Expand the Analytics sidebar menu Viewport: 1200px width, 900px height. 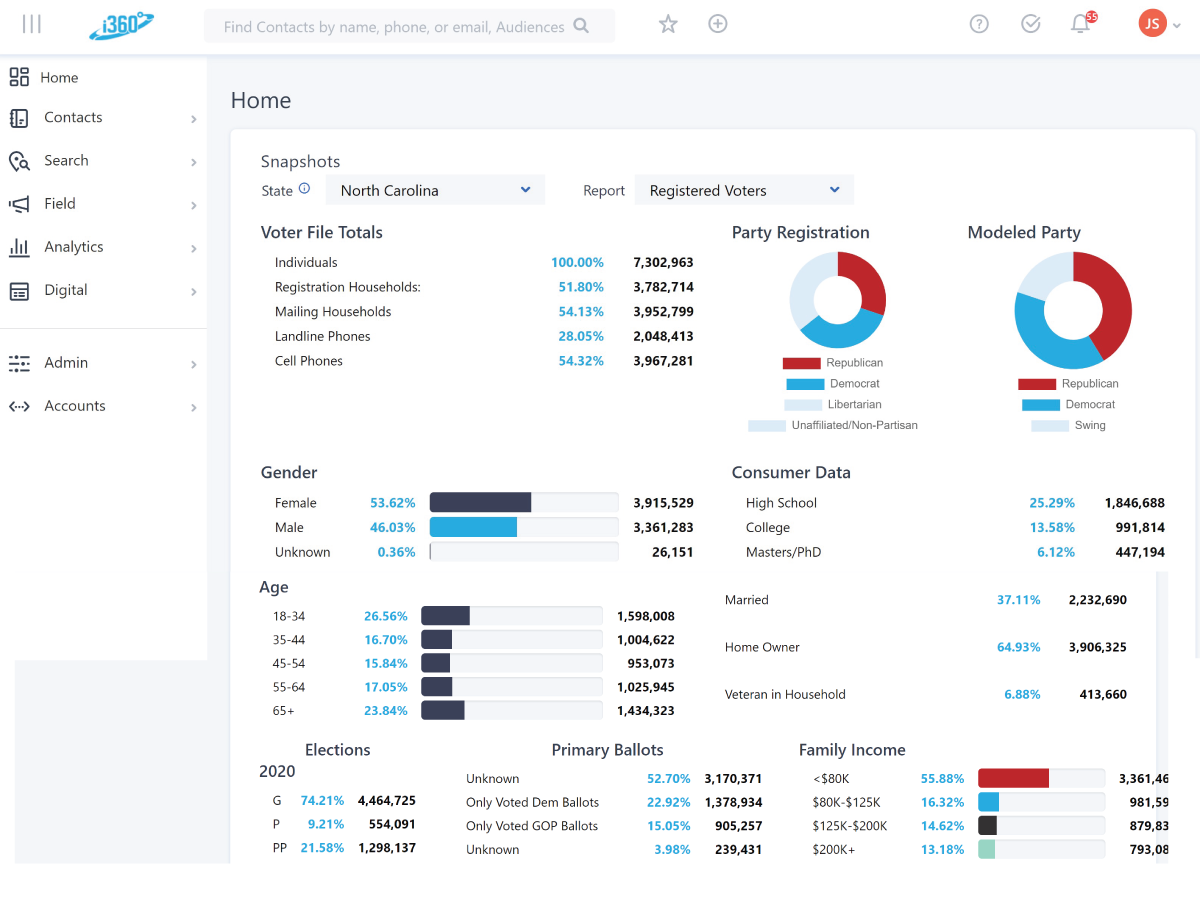(103, 247)
